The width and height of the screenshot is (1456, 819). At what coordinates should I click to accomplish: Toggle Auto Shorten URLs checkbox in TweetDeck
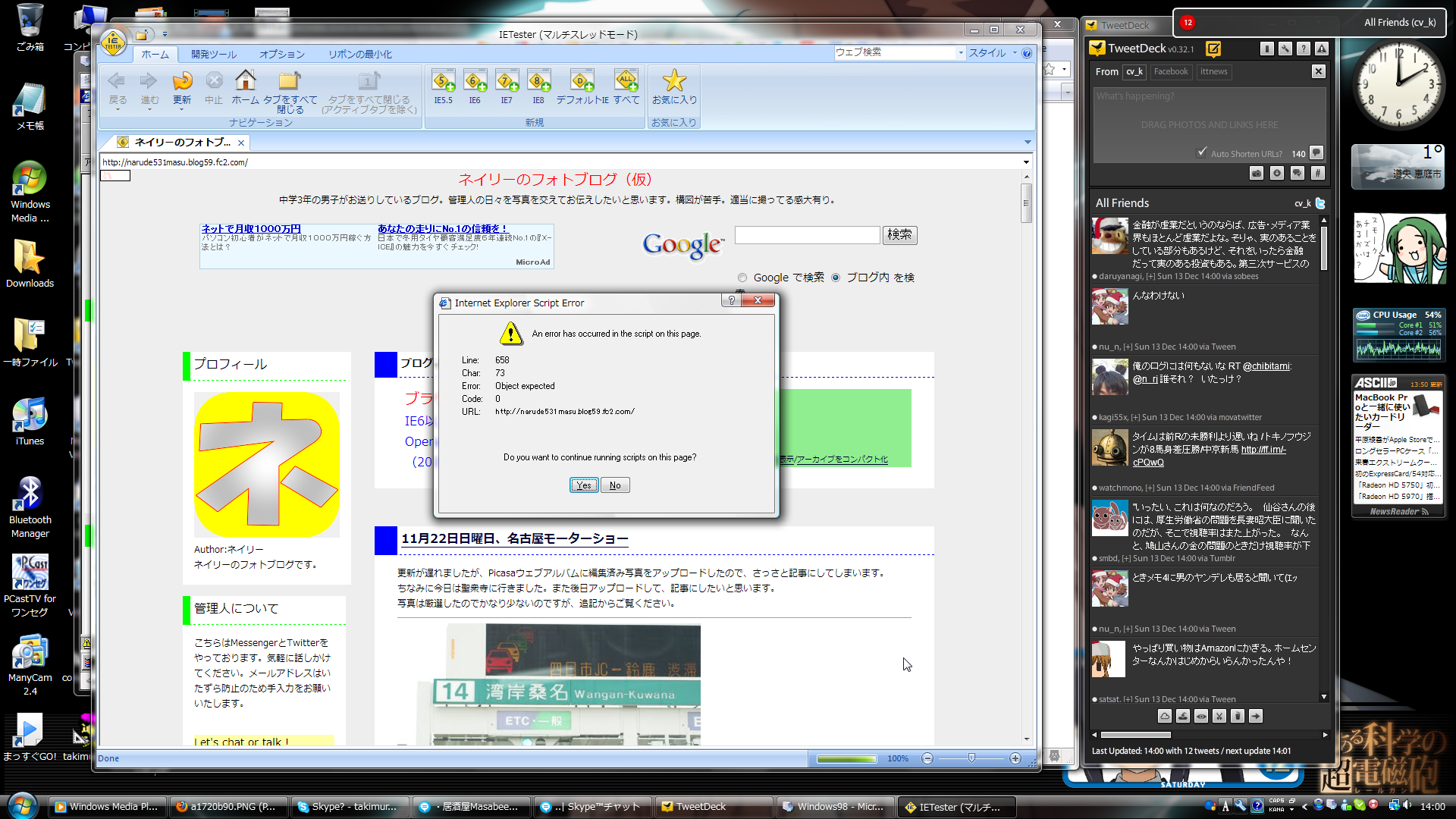pos(1202,152)
